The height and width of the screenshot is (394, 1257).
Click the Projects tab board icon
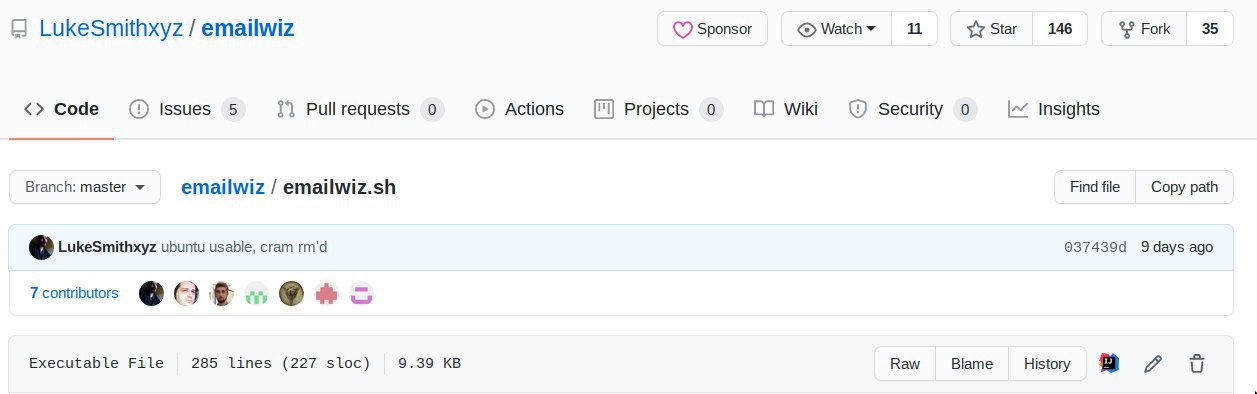(x=604, y=109)
